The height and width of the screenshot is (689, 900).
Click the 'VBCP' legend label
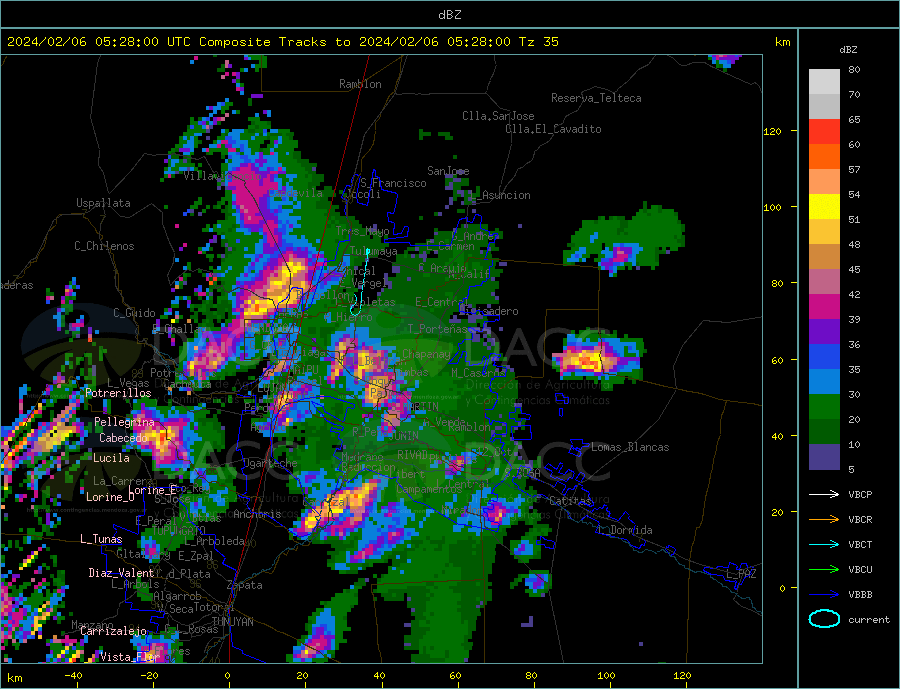860,494
